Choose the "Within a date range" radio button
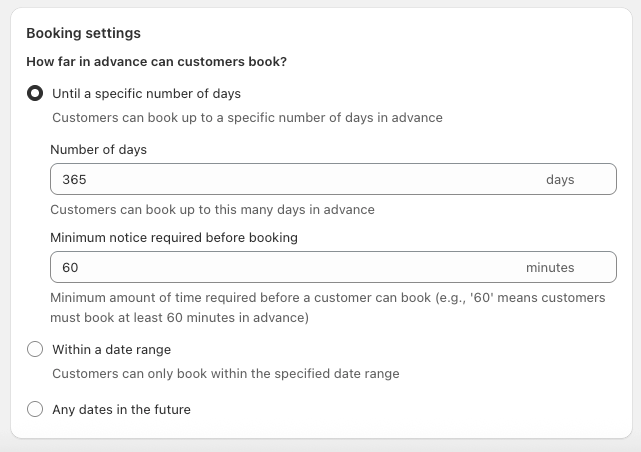The height and width of the screenshot is (452, 641). [x=35, y=349]
